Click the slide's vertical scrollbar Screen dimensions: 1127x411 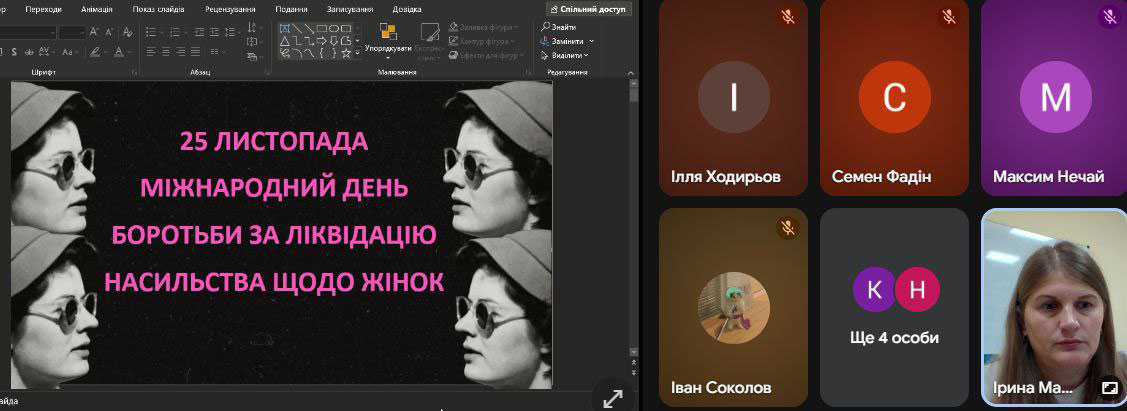coord(633,220)
